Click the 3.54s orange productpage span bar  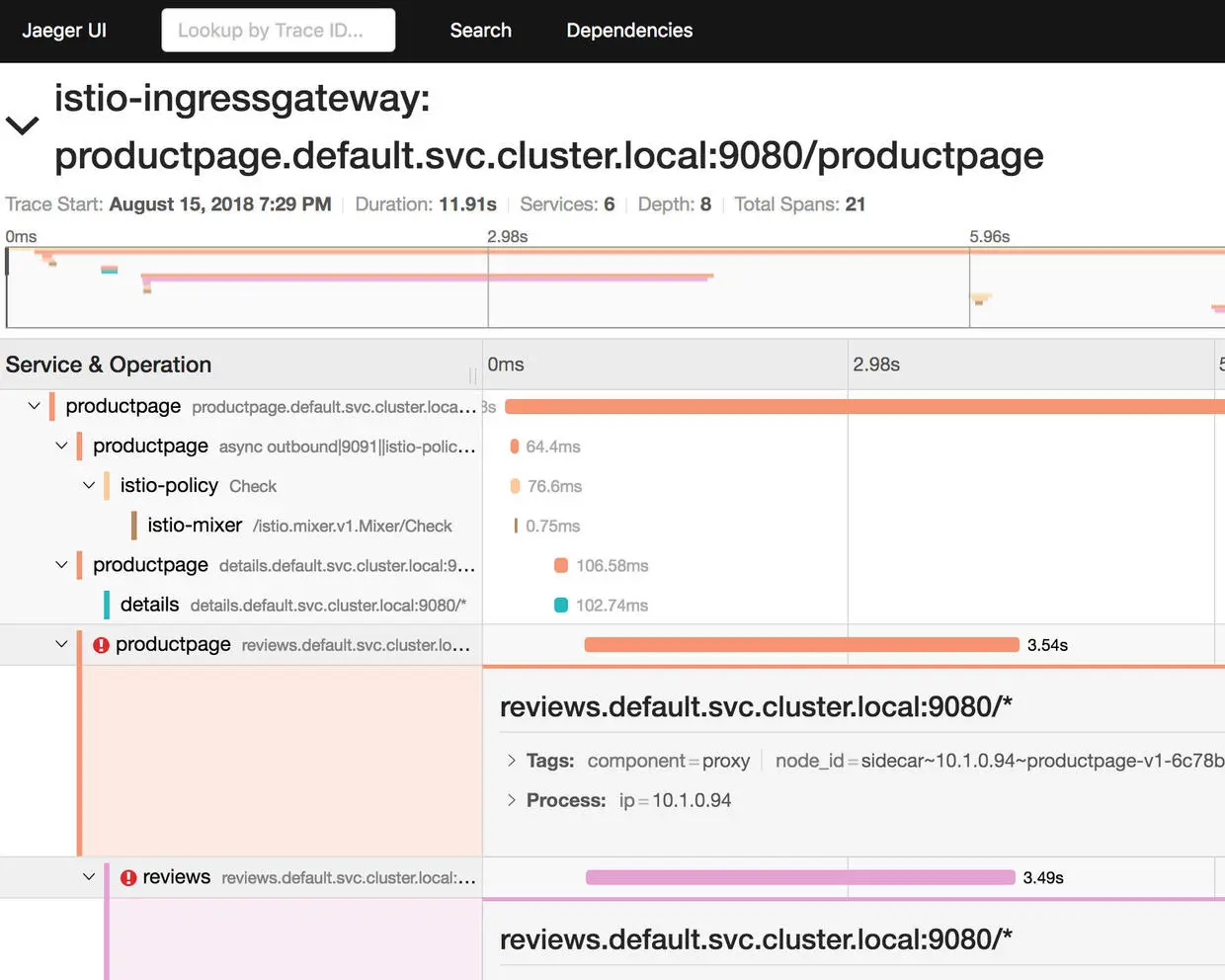[801, 645]
